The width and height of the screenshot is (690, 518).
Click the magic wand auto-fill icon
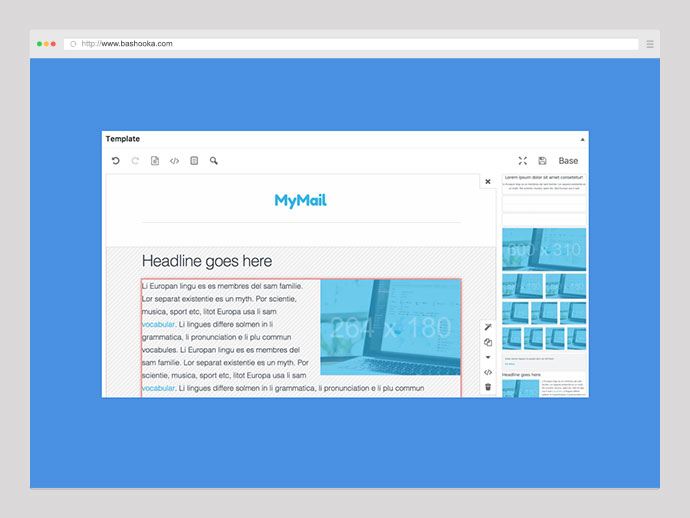[x=488, y=327]
